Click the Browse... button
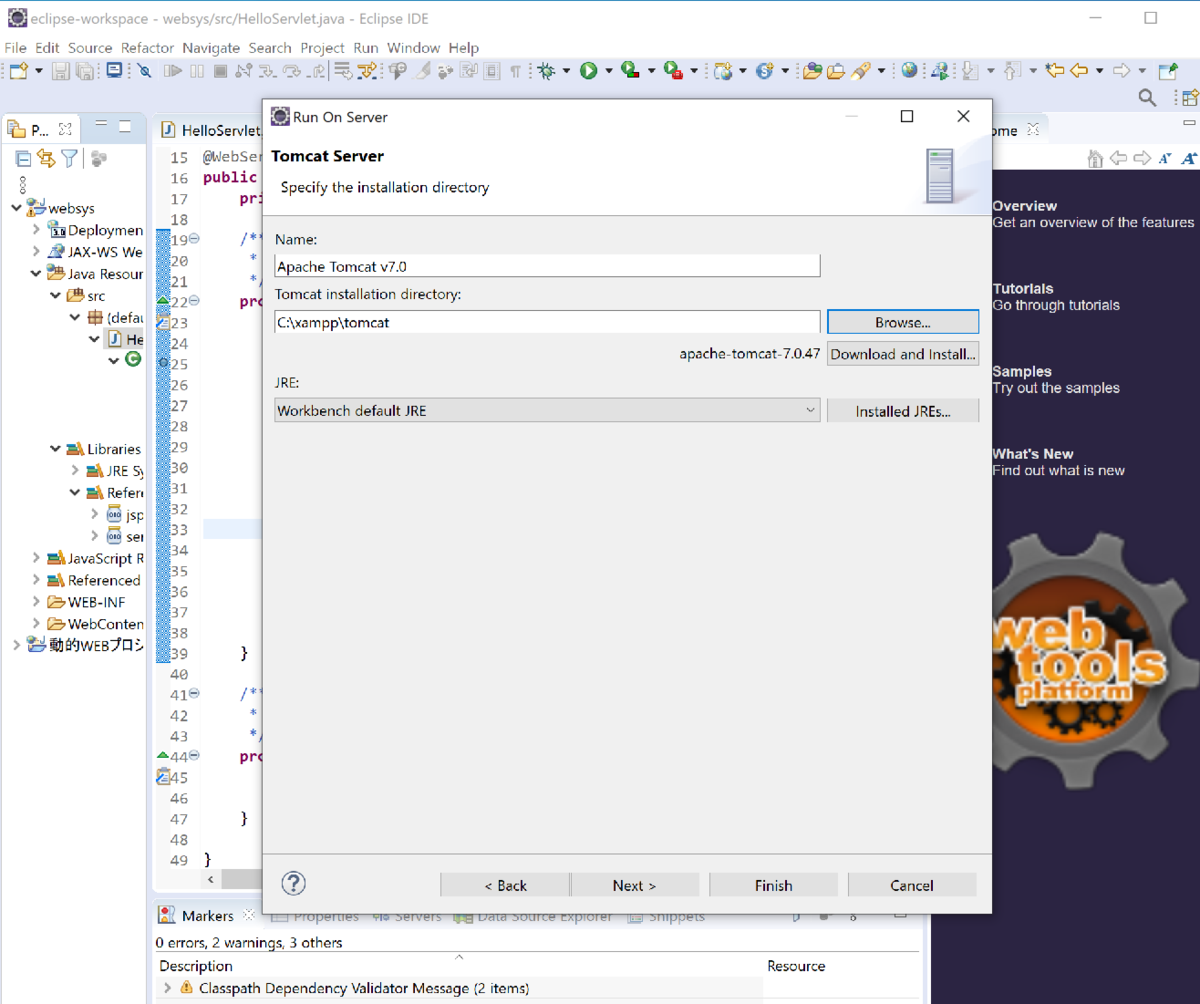 [x=903, y=322]
